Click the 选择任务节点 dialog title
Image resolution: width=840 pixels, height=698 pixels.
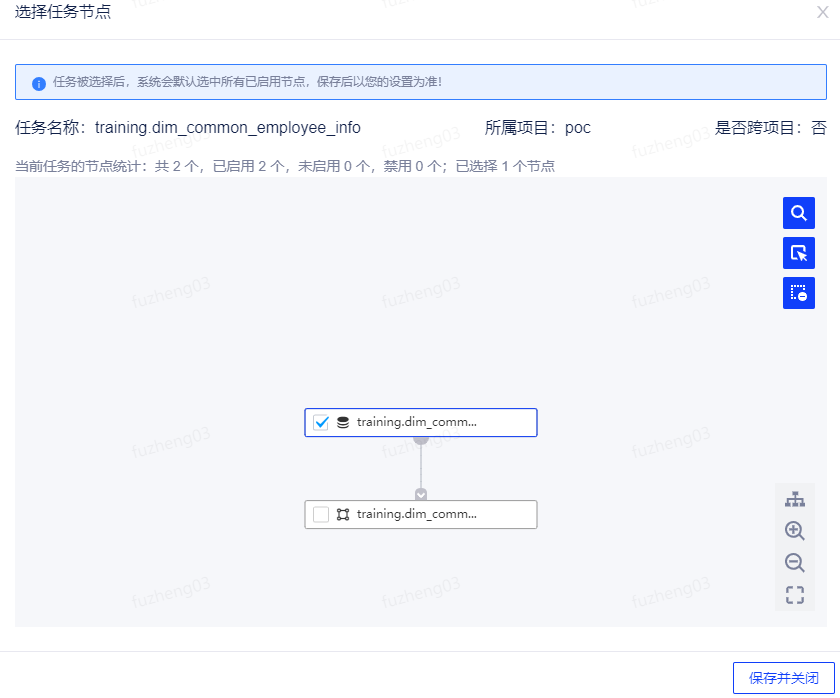63,11
